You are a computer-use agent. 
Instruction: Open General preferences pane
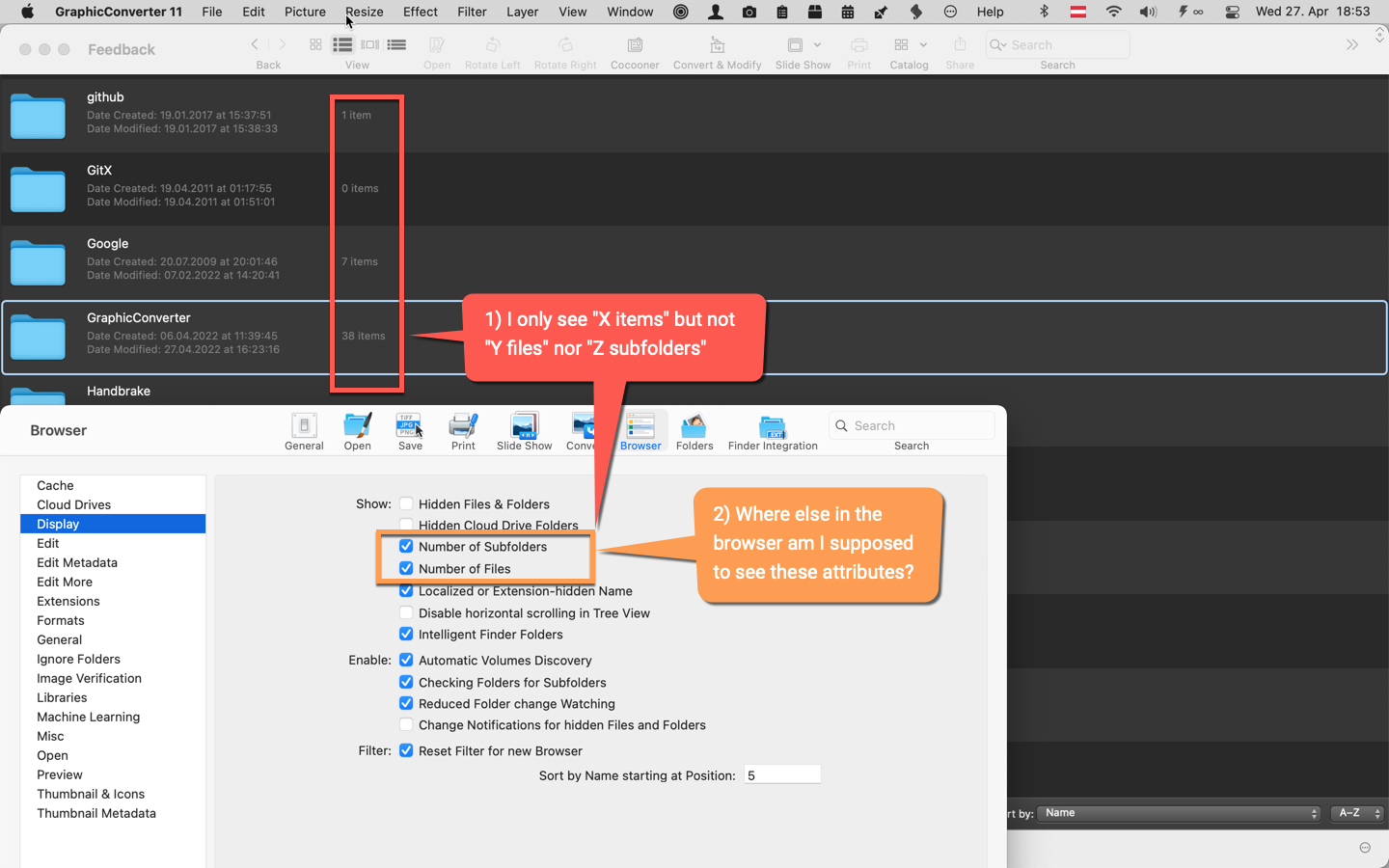[x=304, y=431]
